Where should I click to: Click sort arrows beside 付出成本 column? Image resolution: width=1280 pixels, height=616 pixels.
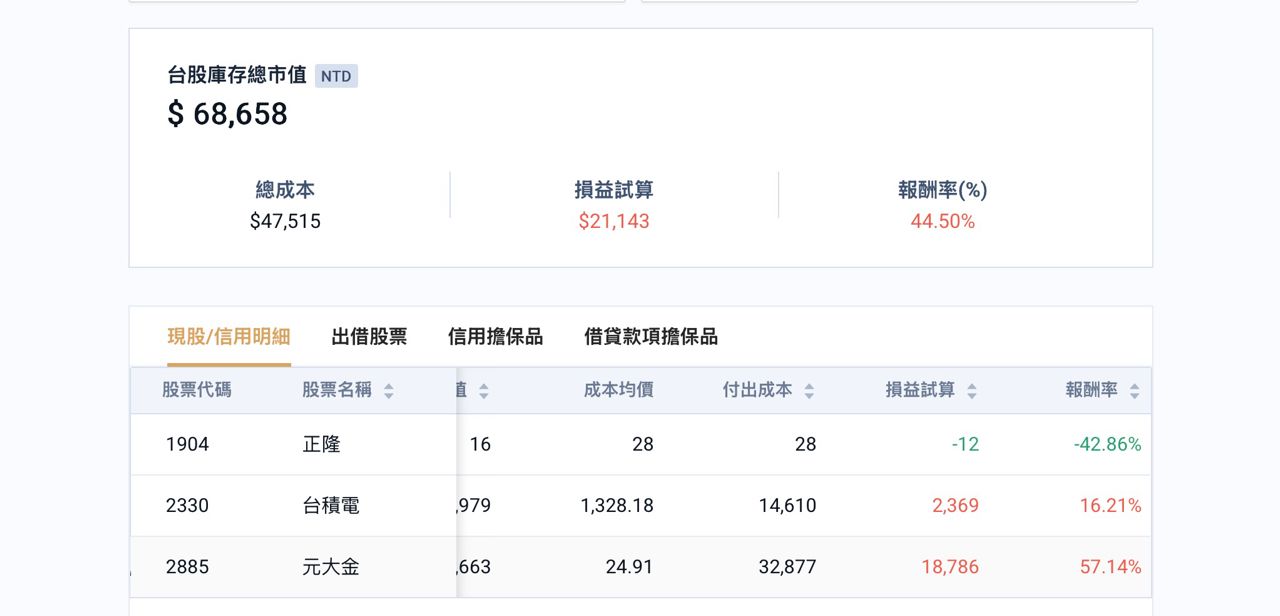tap(809, 391)
